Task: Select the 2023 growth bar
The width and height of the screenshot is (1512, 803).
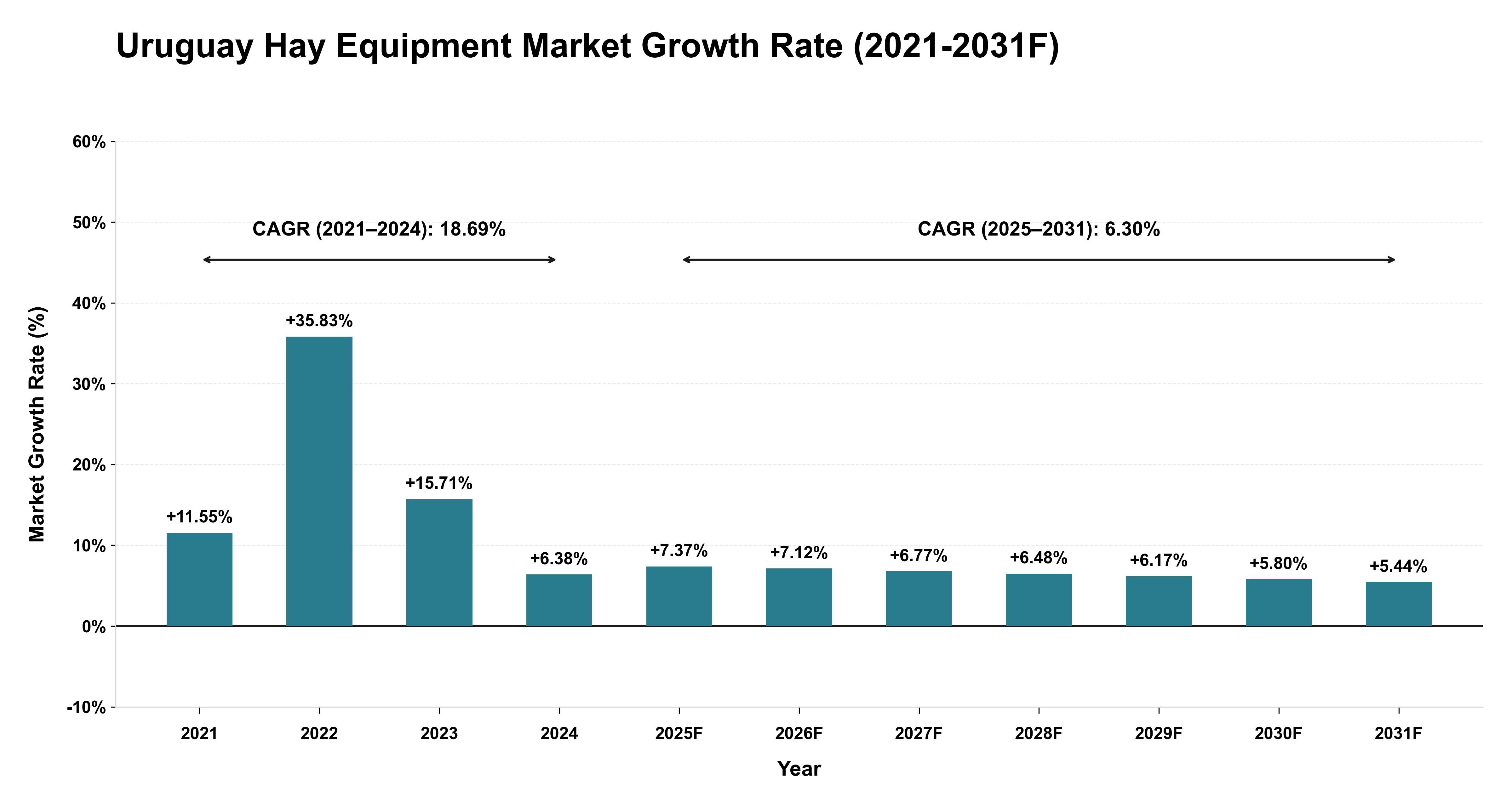Action: (439, 562)
